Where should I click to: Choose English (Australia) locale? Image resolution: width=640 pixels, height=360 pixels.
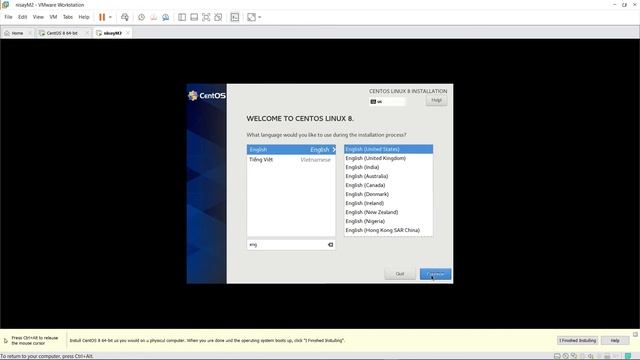tap(388, 176)
